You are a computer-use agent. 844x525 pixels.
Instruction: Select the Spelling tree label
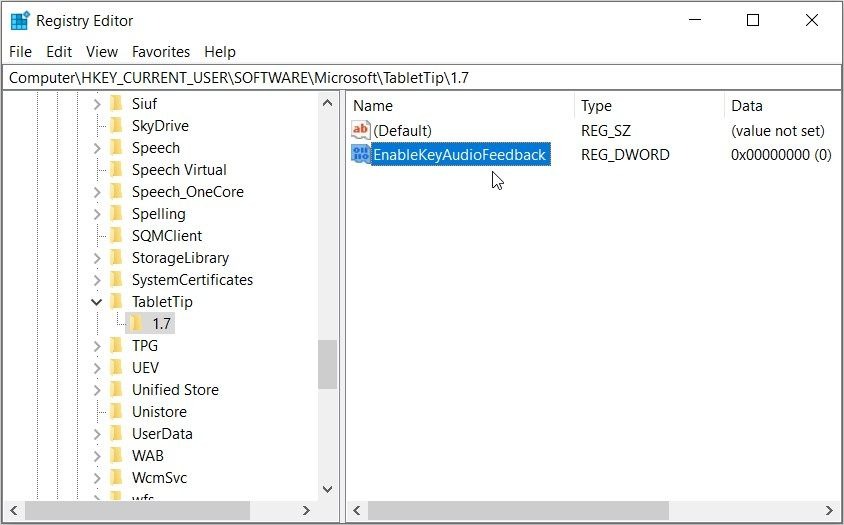coord(159,214)
